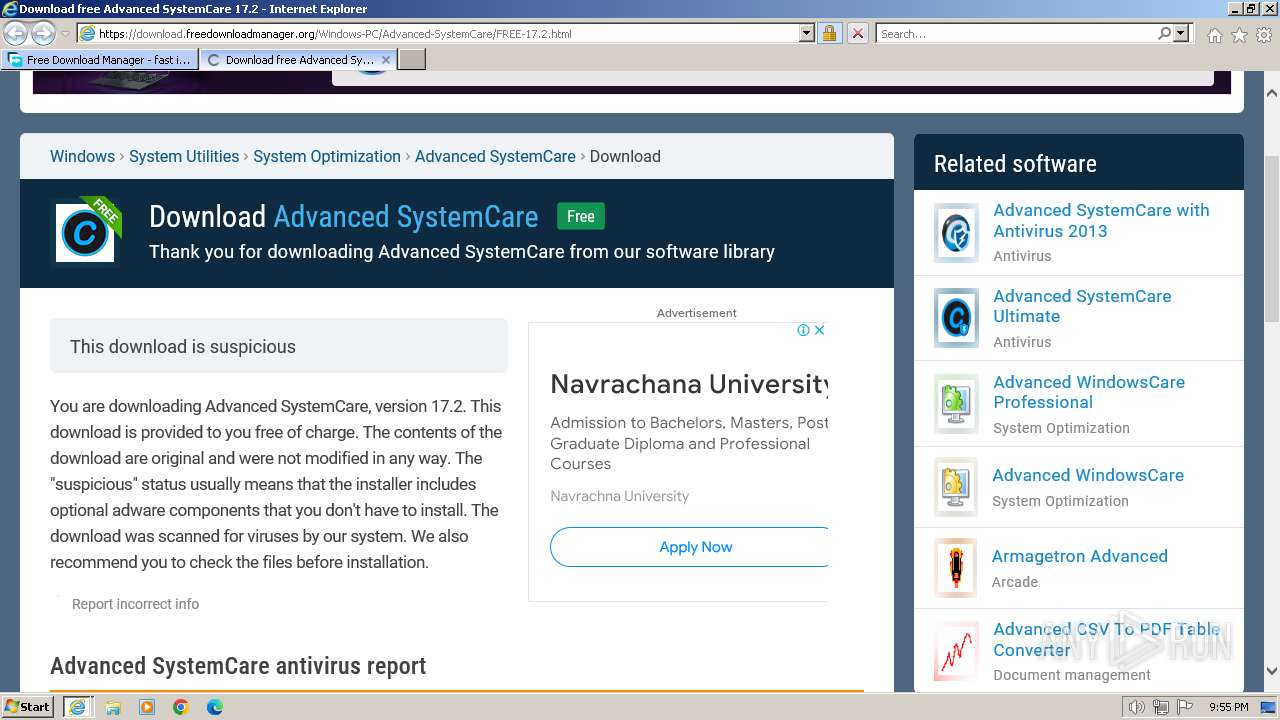Click the Home icon
The height and width of the screenshot is (720, 1280).
click(x=1214, y=35)
